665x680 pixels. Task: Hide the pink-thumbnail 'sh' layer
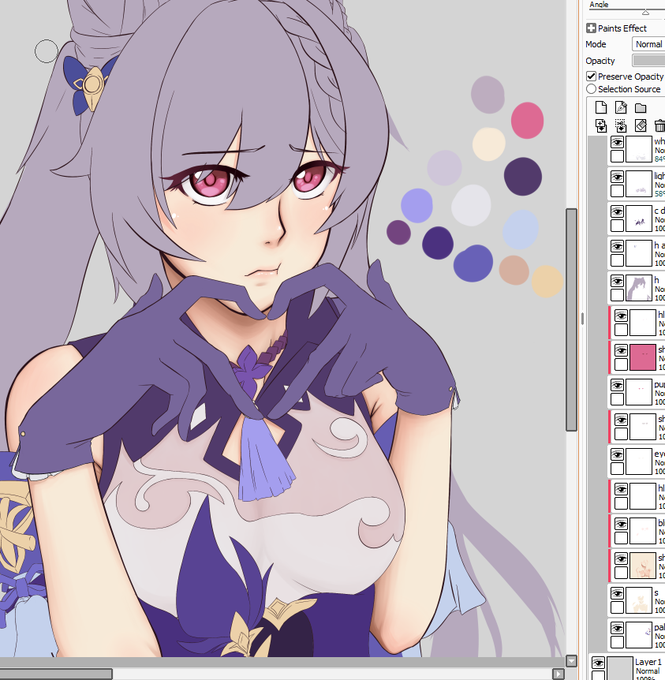point(621,350)
